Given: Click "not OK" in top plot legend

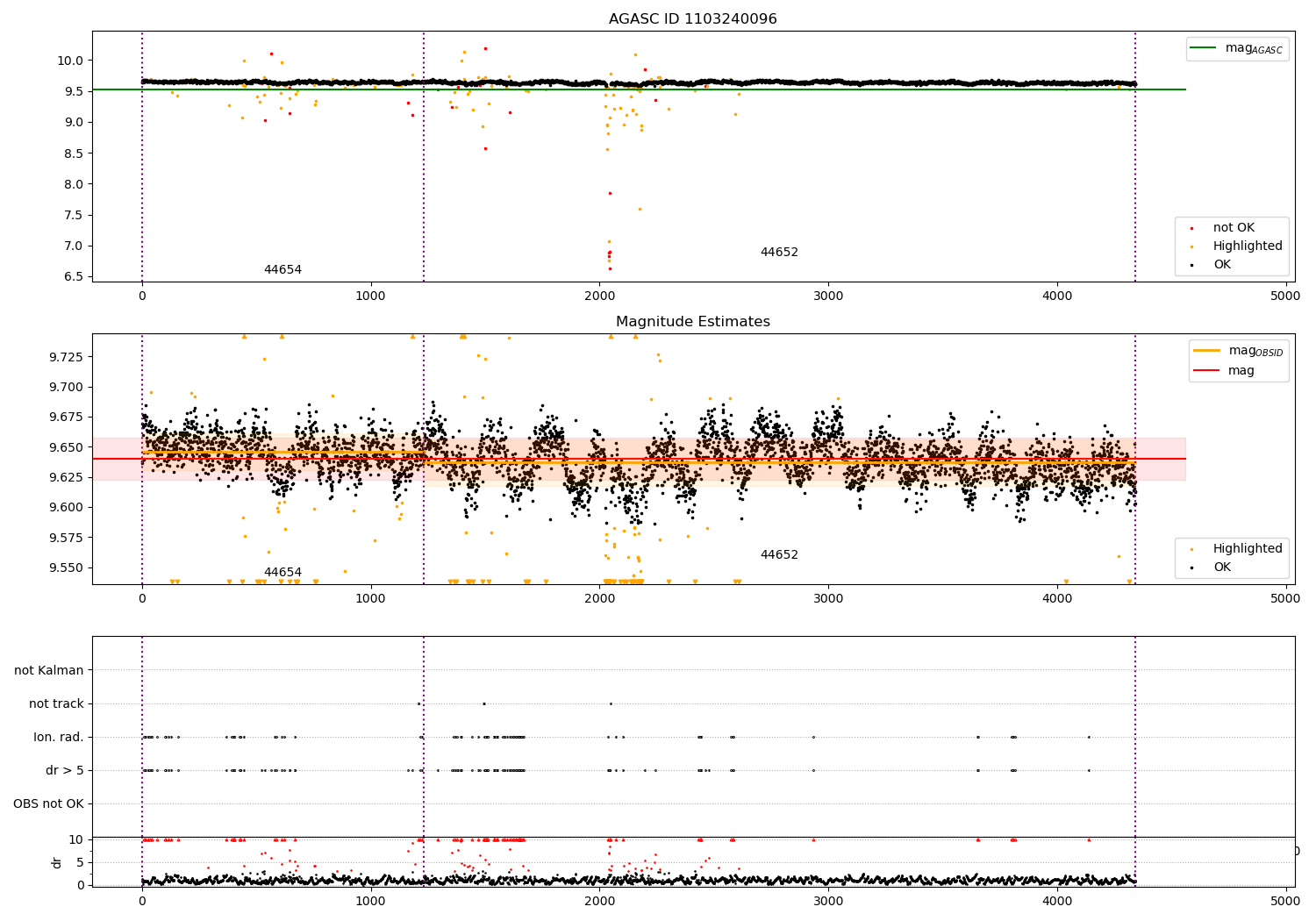Looking at the screenshot, I should coord(1234,228).
